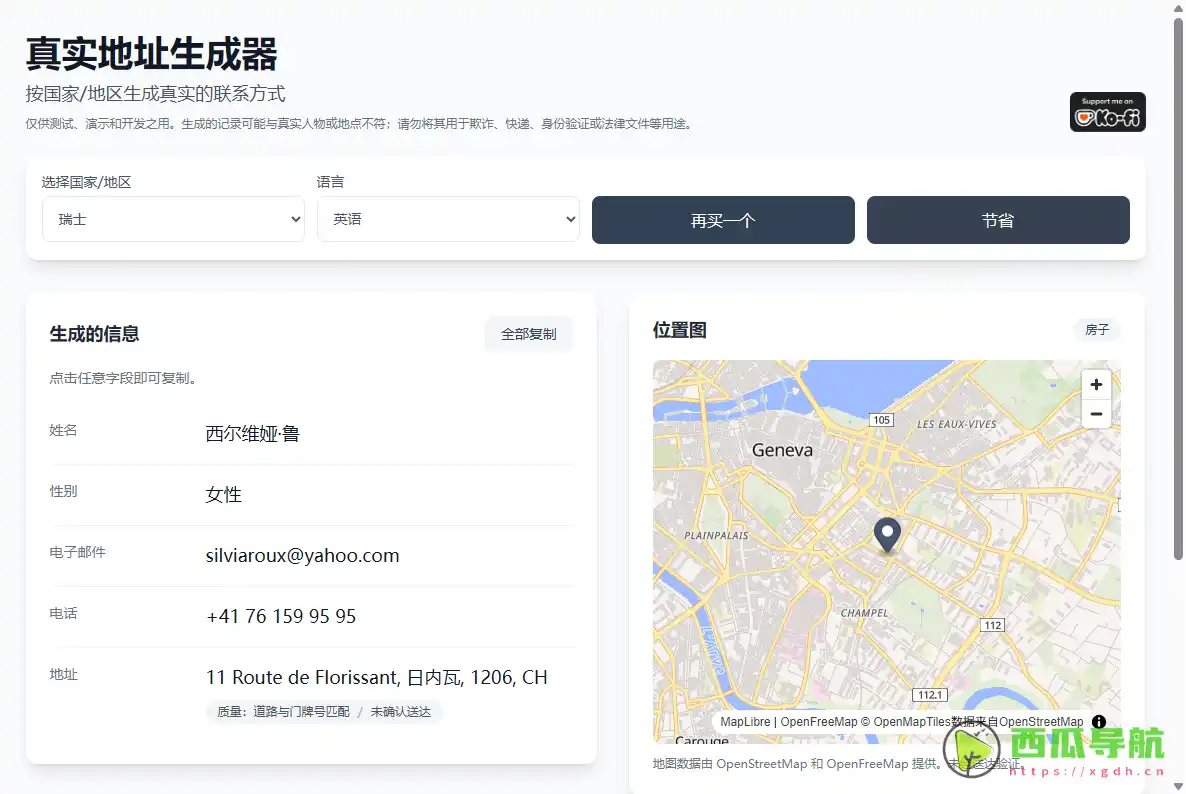
Task: Click the 再买一个 generate button
Action: (x=723, y=220)
